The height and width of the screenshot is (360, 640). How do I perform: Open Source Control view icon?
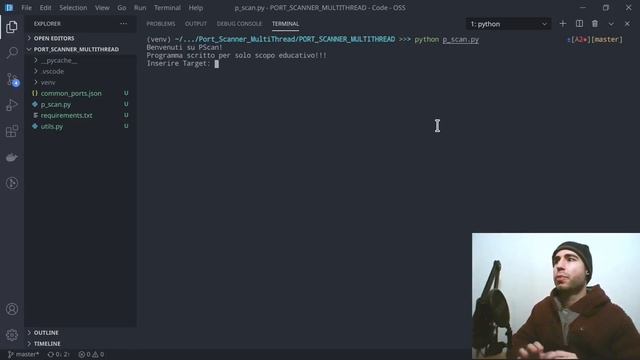coord(12,79)
